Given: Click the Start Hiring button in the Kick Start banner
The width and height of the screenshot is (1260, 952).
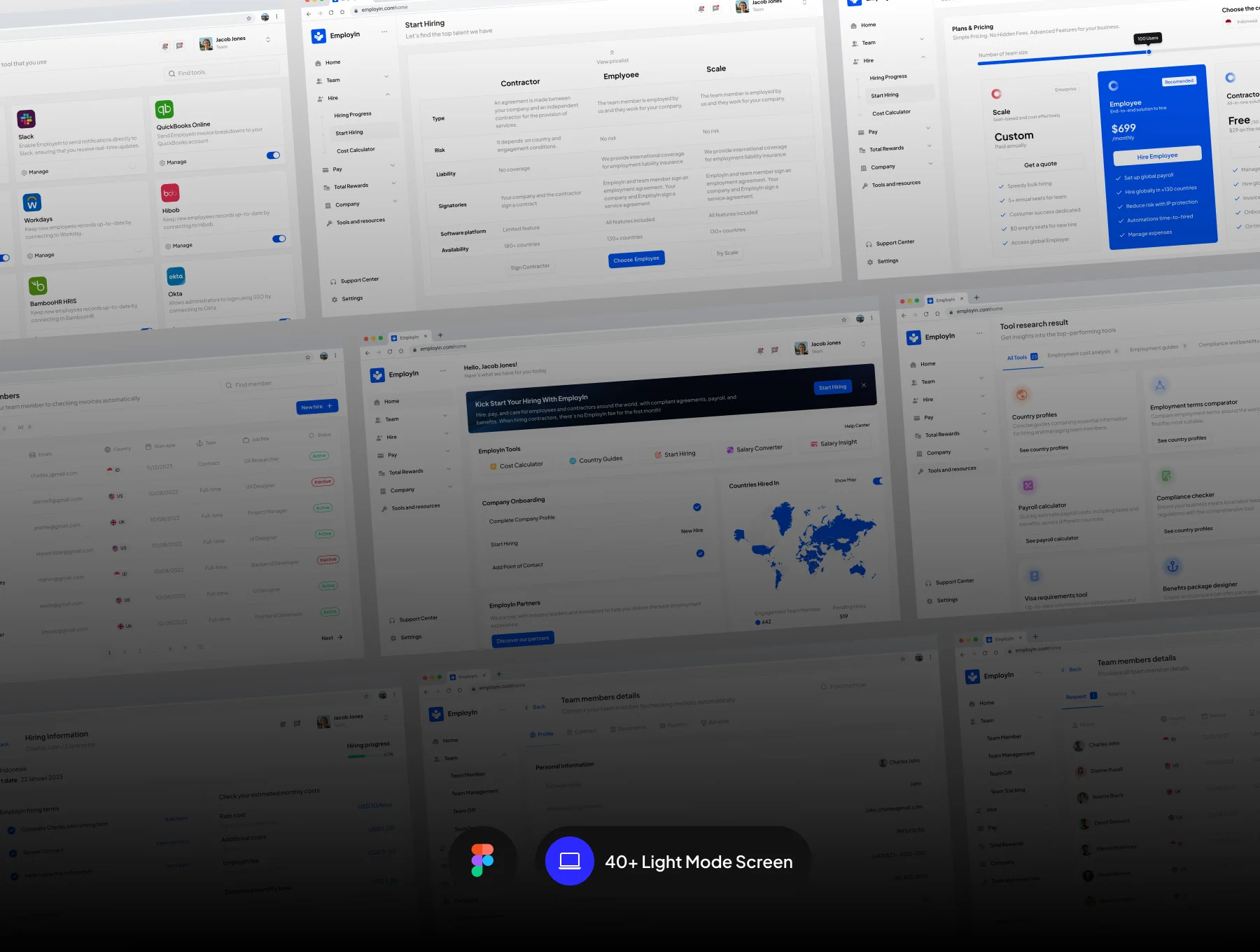Looking at the screenshot, I should (833, 387).
